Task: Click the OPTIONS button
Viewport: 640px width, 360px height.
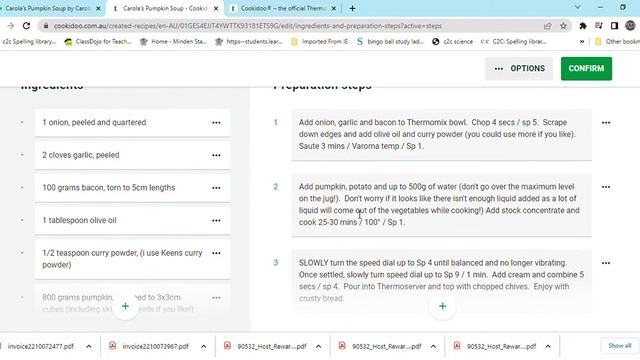Action: coord(519,69)
